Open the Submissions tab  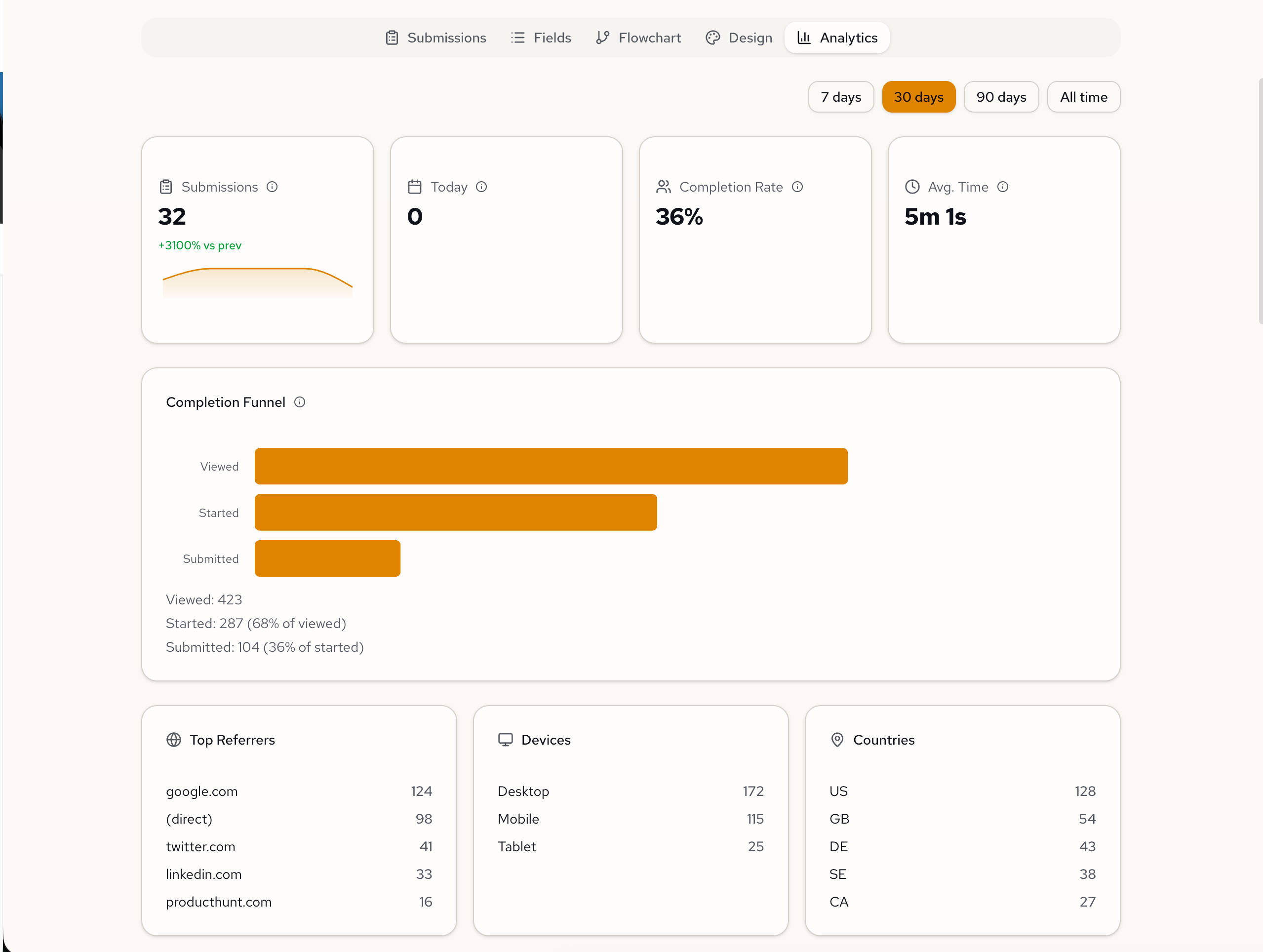435,38
